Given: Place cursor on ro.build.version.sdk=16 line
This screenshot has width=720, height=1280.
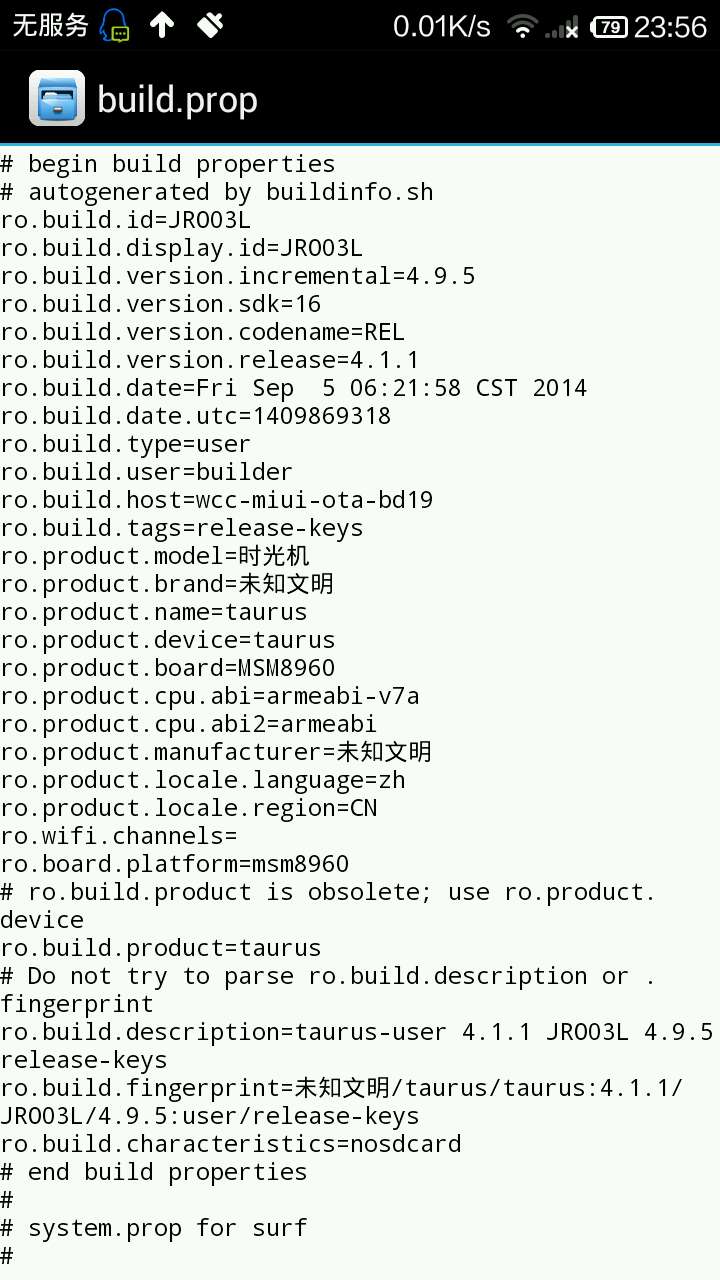Looking at the screenshot, I should pyautogui.click(x=160, y=304).
